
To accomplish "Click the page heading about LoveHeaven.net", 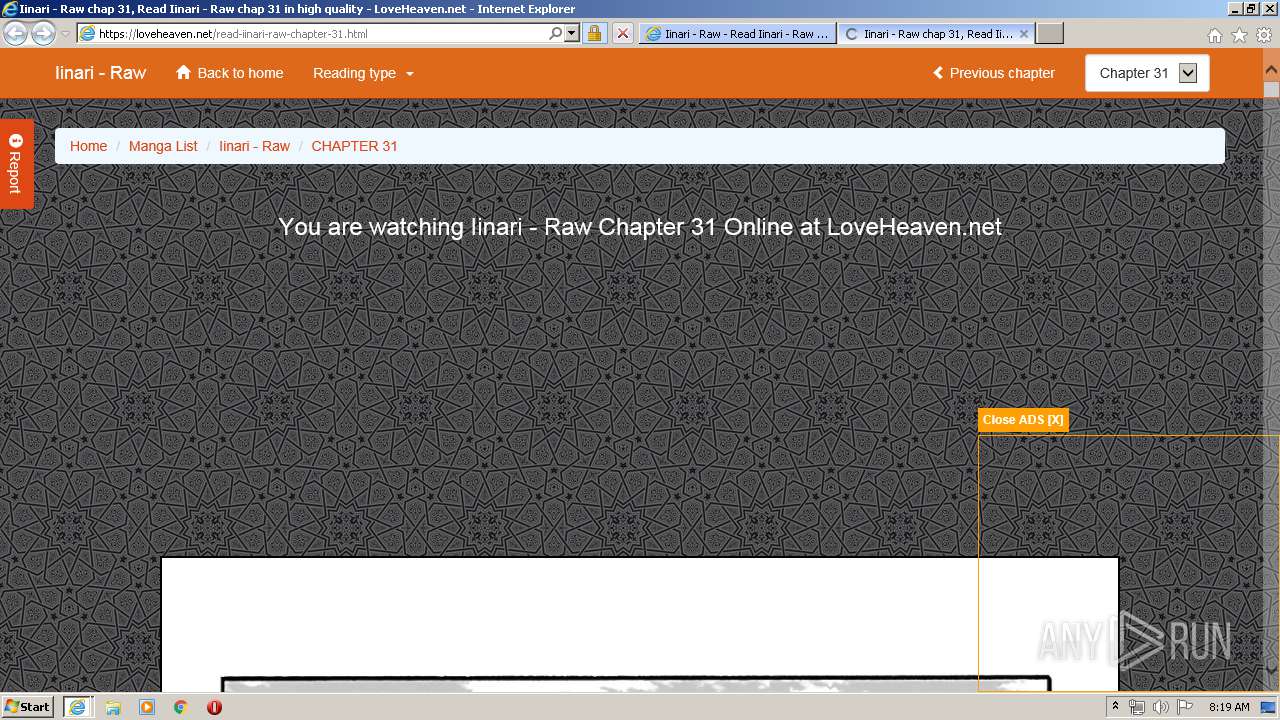I will pos(640,227).
